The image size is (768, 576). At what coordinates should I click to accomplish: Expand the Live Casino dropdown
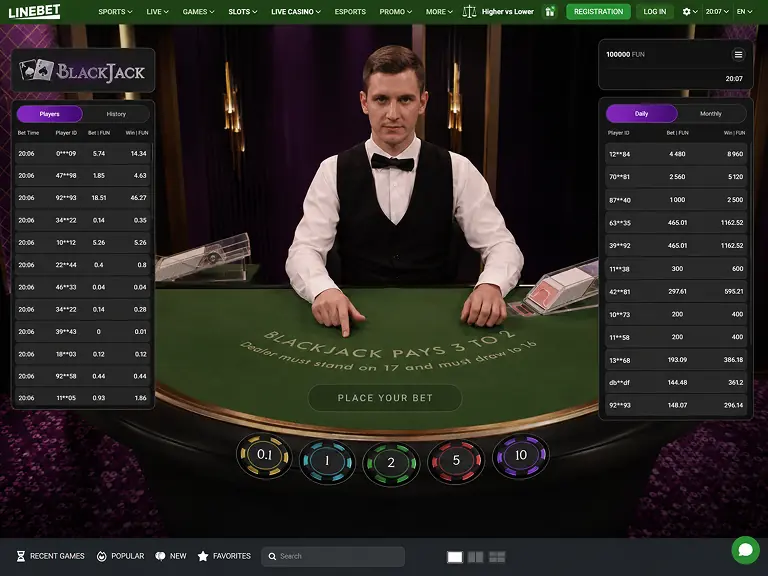[x=296, y=11]
